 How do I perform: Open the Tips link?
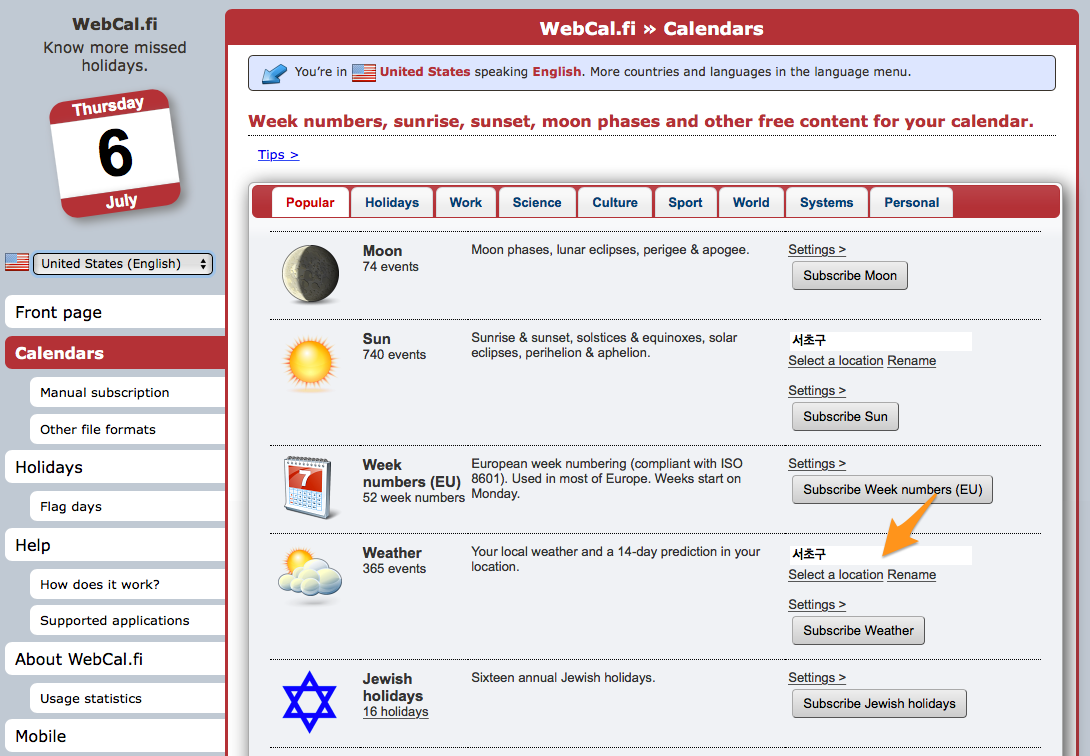pyautogui.click(x=278, y=155)
